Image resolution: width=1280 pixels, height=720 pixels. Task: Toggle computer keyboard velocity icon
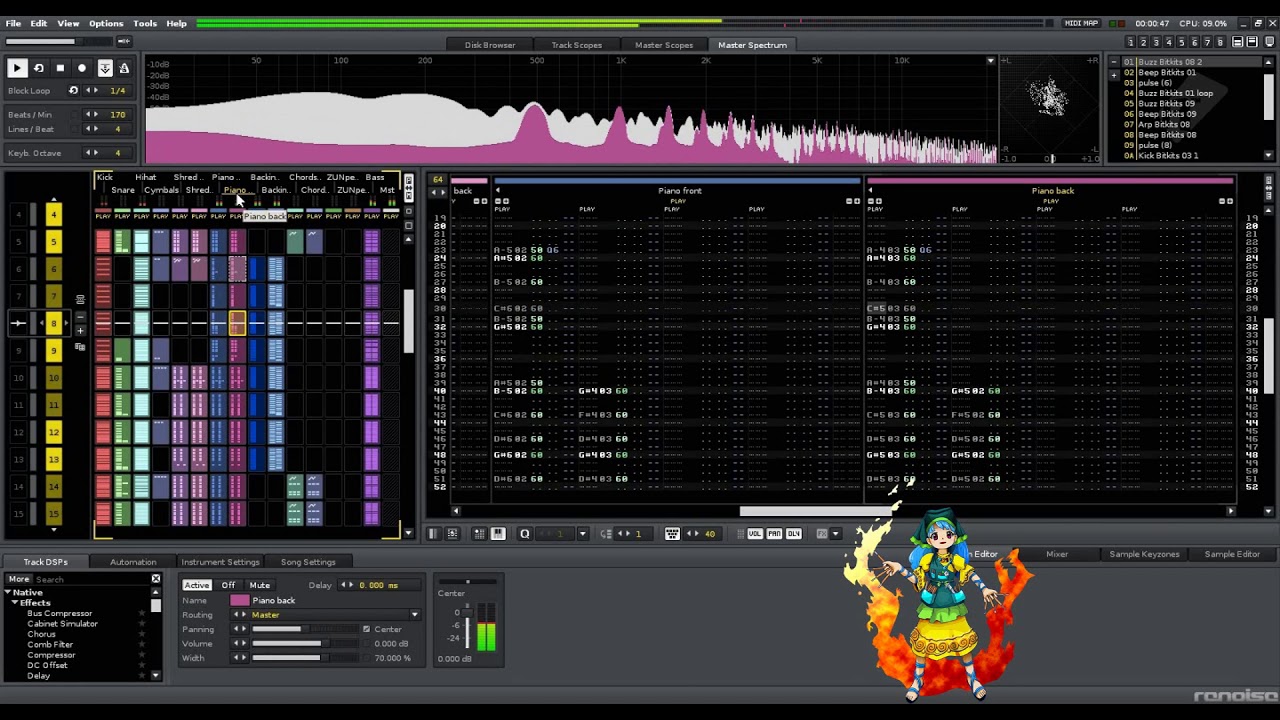(672, 534)
